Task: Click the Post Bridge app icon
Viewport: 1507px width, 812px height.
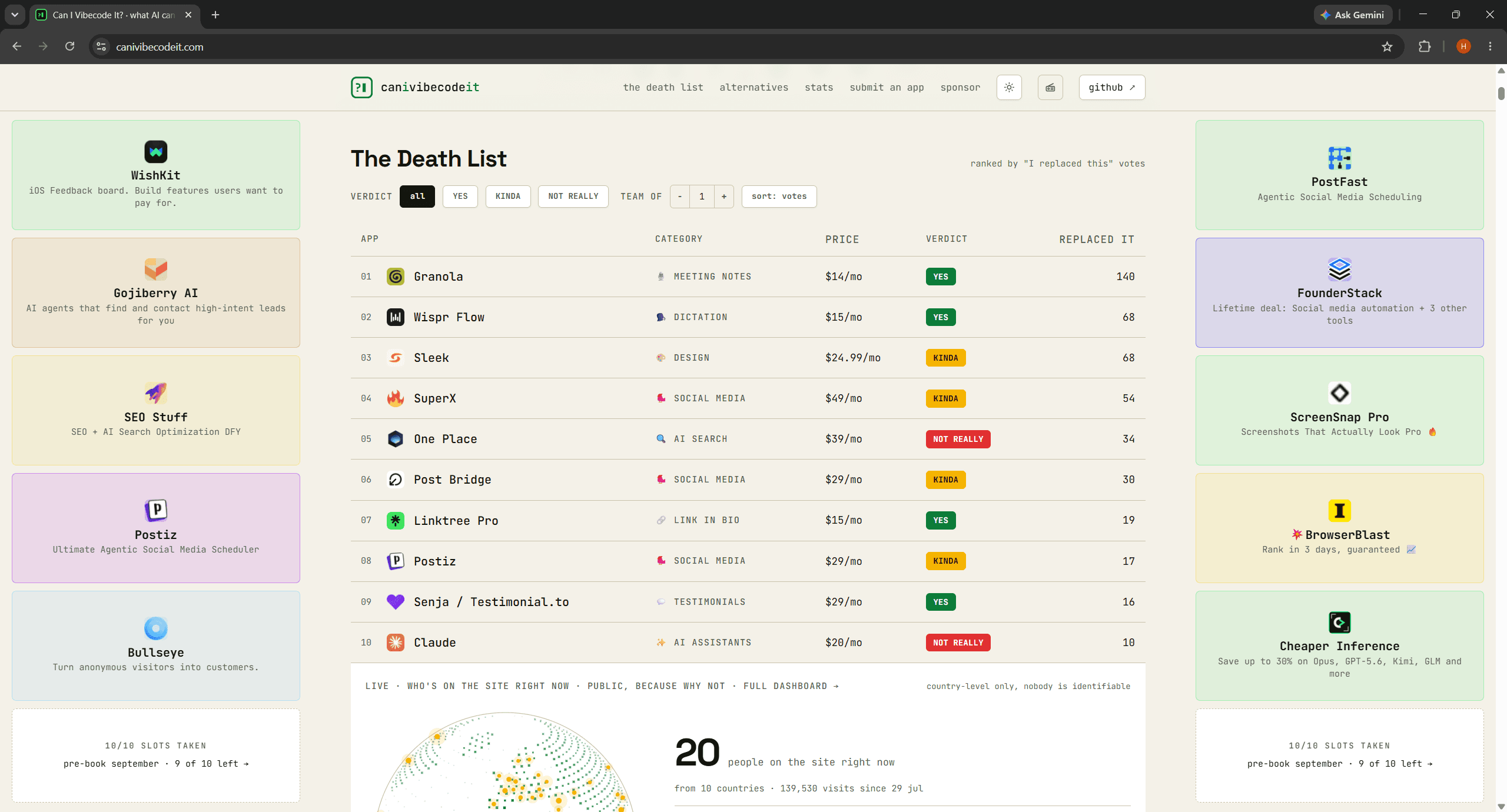Action: pyautogui.click(x=396, y=480)
